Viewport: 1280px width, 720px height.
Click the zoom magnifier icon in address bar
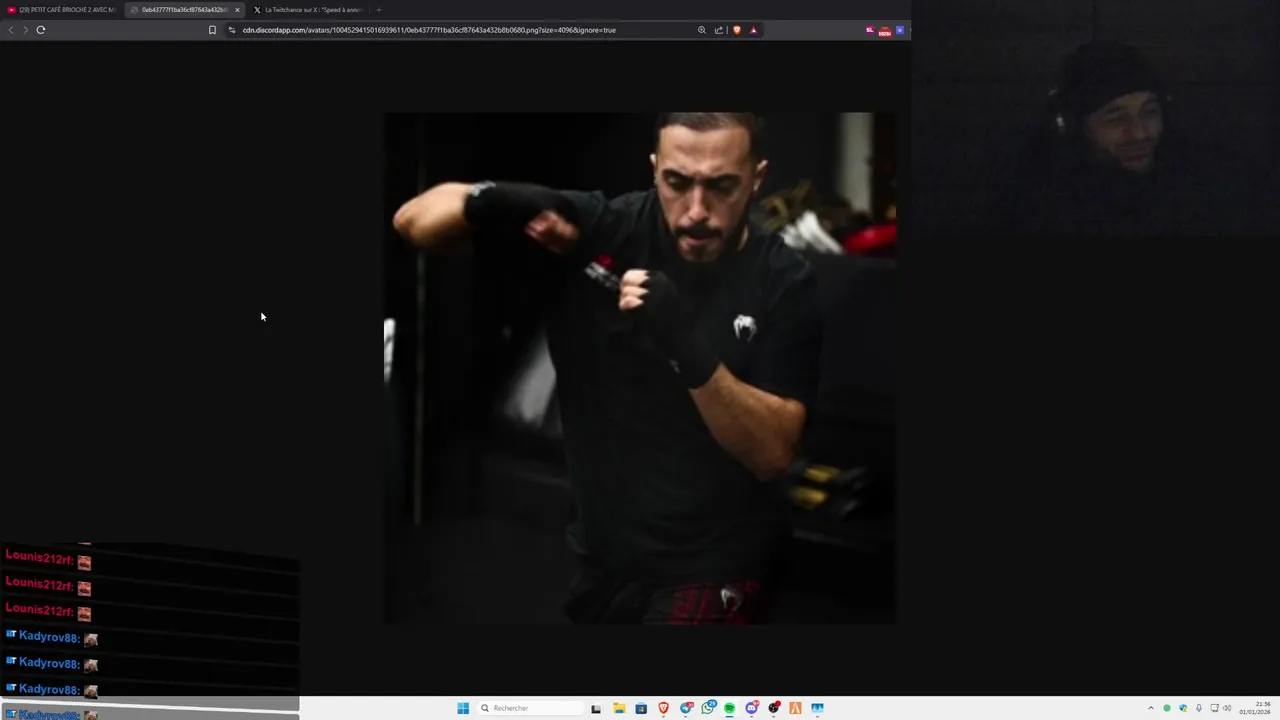tap(702, 30)
